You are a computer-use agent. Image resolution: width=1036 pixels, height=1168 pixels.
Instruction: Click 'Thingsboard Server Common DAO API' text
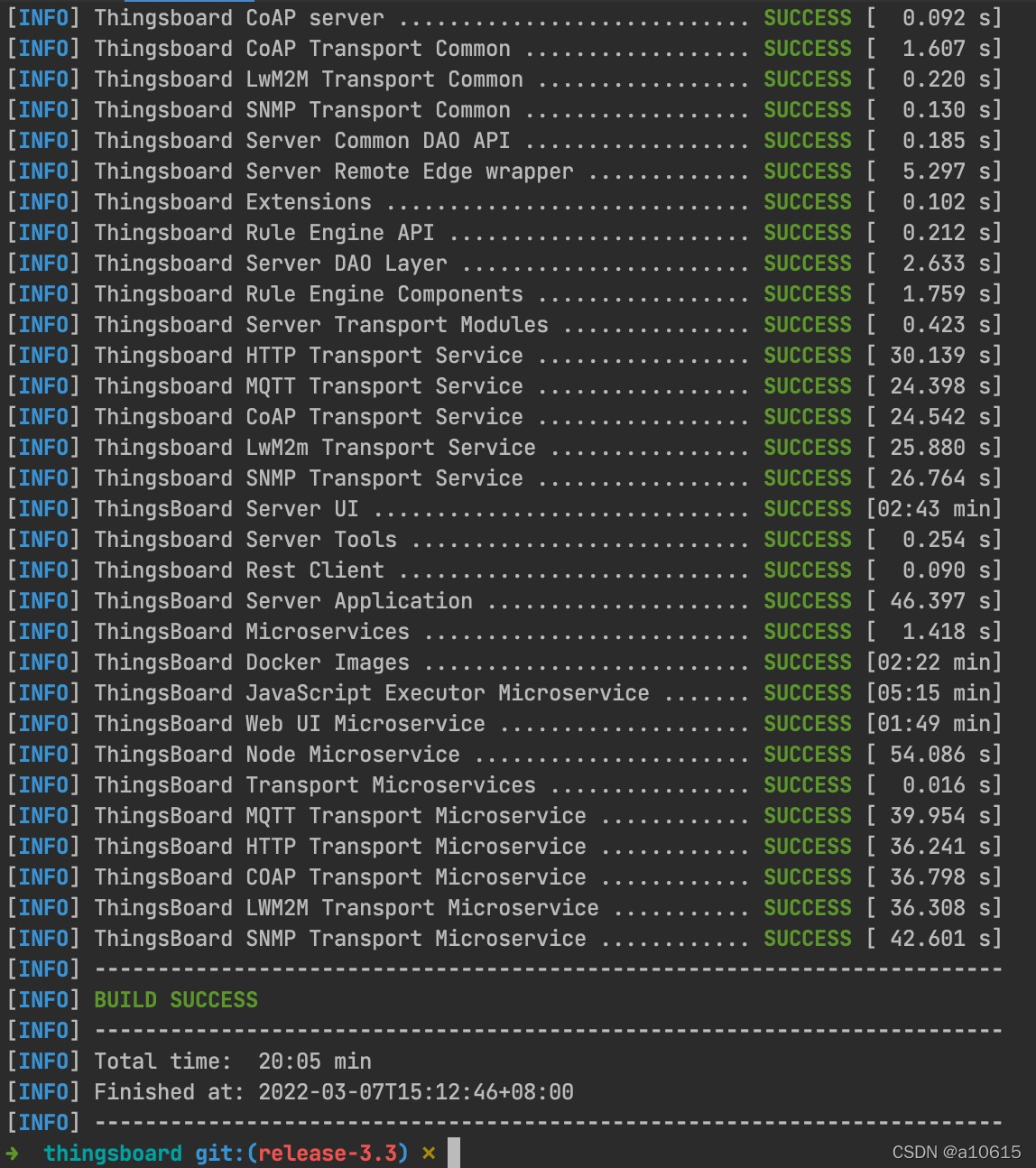pyautogui.click(x=302, y=141)
